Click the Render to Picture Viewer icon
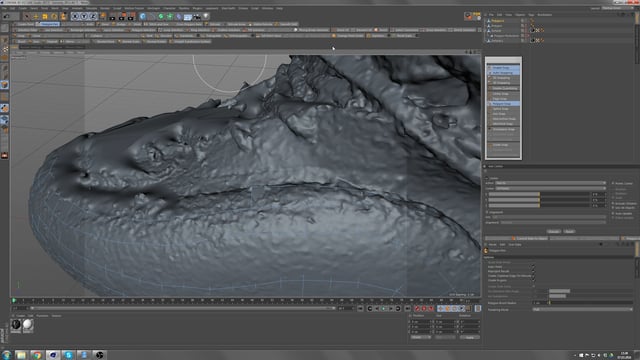The width and height of the screenshot is (640, 360). click(122, 16)
